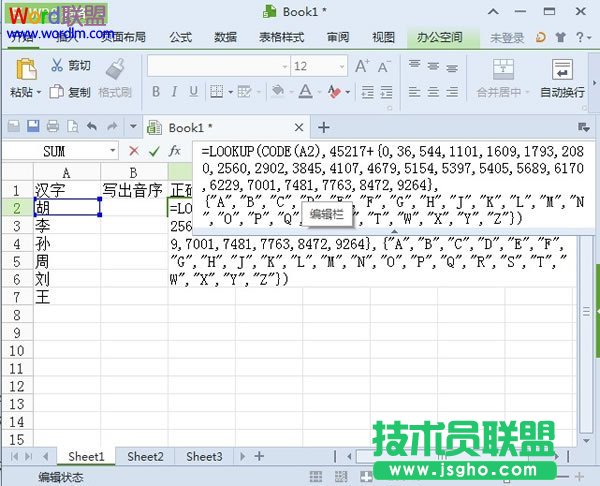Toggle Underline formatting
This screenshot has width=600, height=486.
(193, 92)
